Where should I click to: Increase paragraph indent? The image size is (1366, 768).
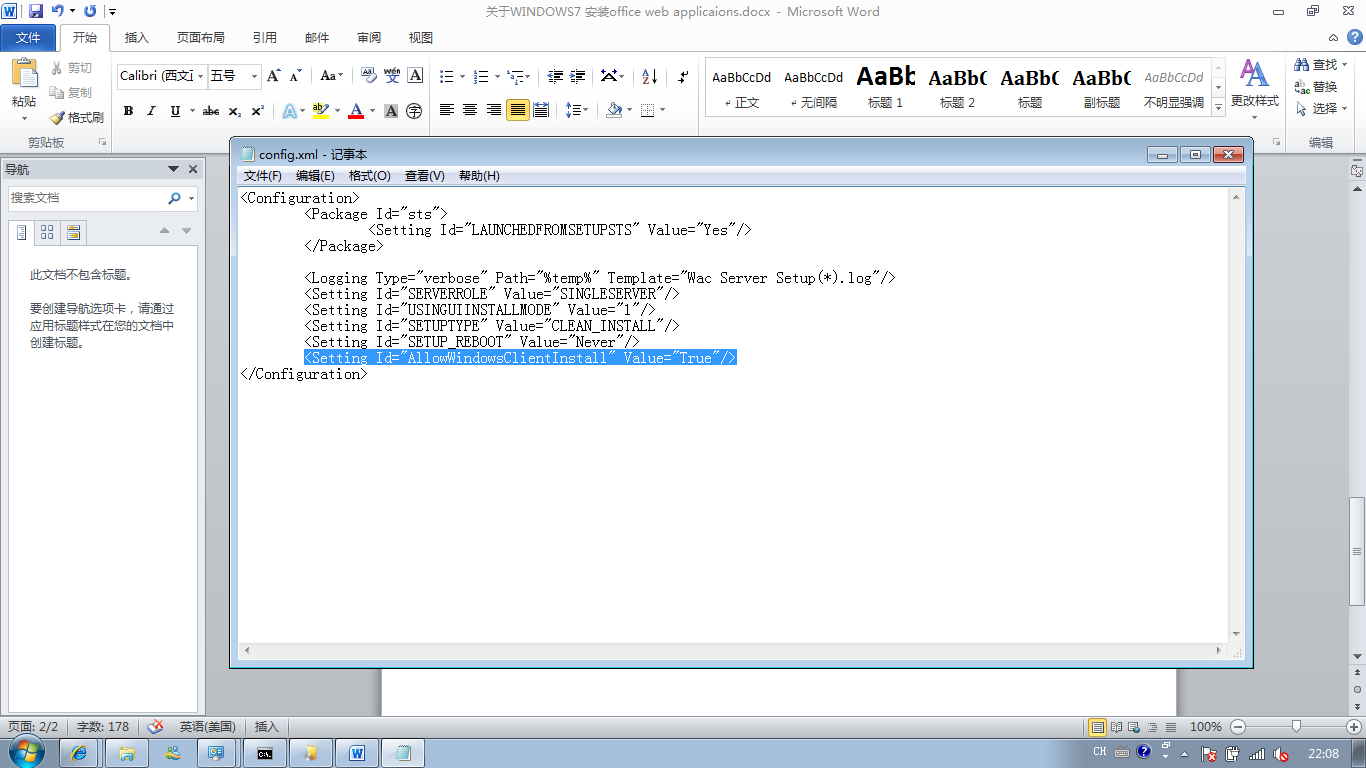click(x=578, y=76)
